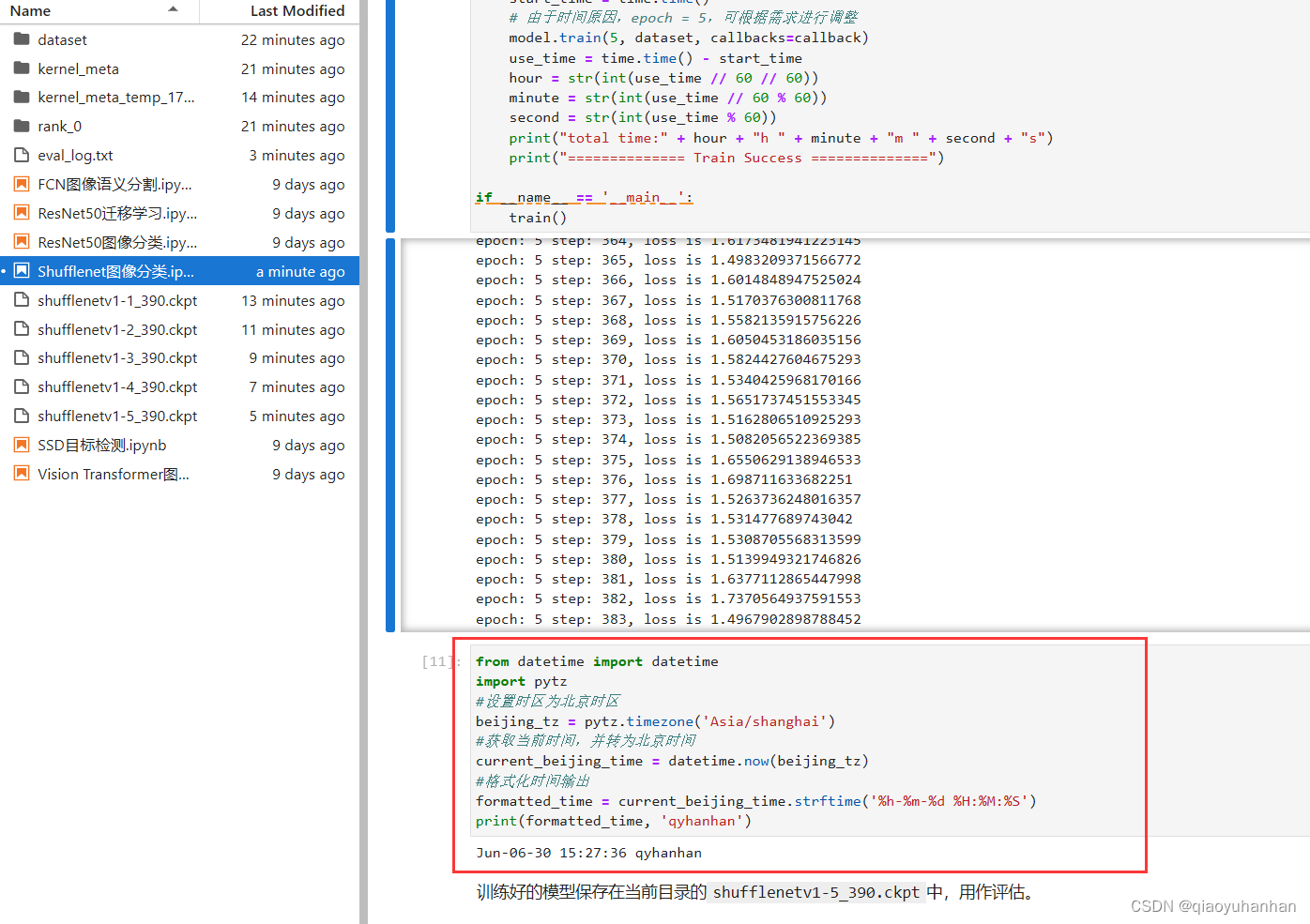Click the 'step: 376' loss output line
This screenshot has width=1310, height=924.
point(663,479)
